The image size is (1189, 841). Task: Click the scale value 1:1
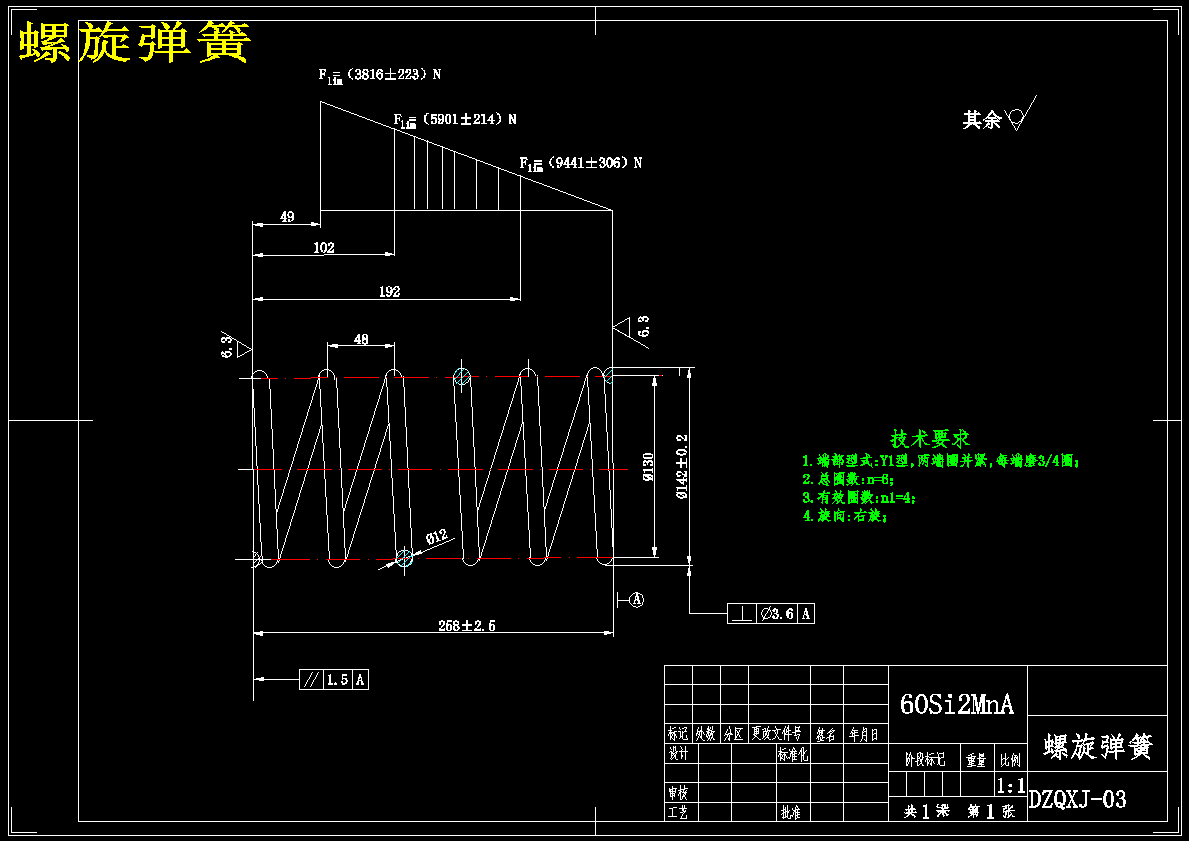1010,785
